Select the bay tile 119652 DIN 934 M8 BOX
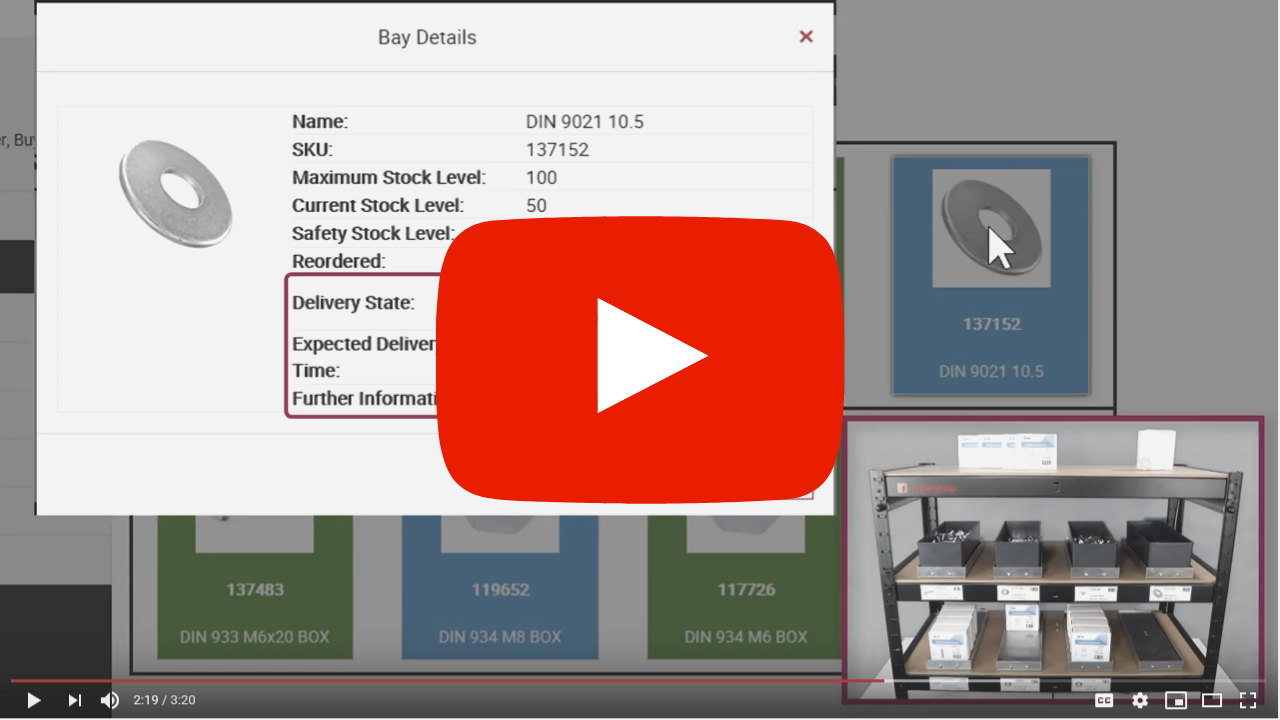This screenshot has width=1280, height=720. [x=500, y=585]
